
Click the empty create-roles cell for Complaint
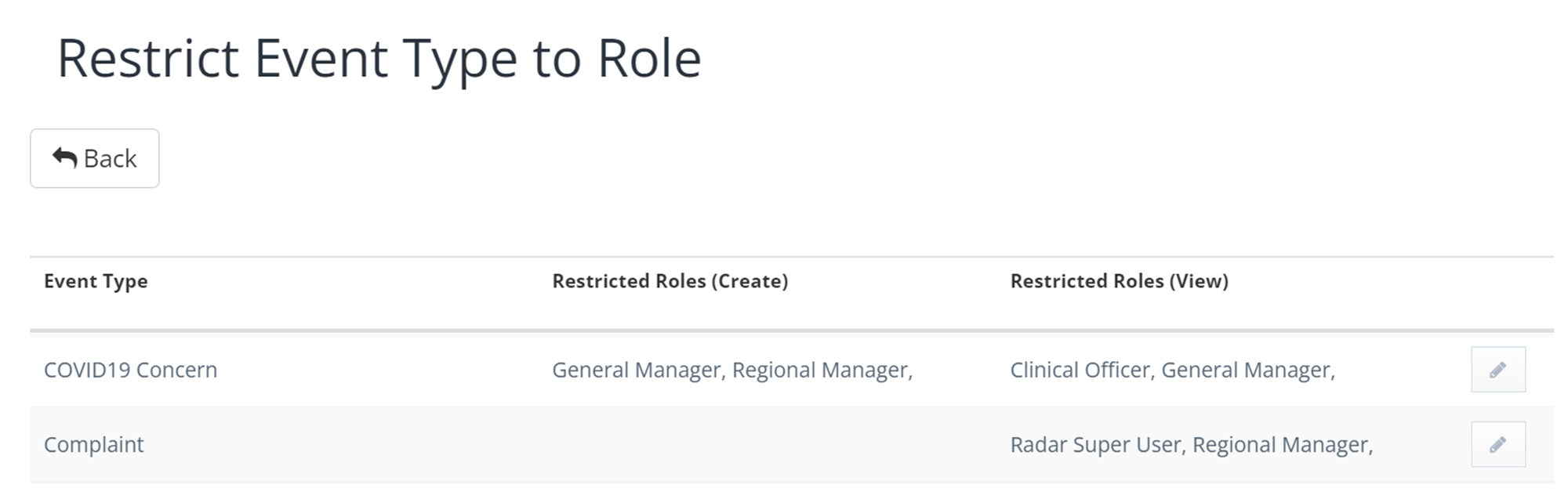pyautogui.click(x=768, y=444)
